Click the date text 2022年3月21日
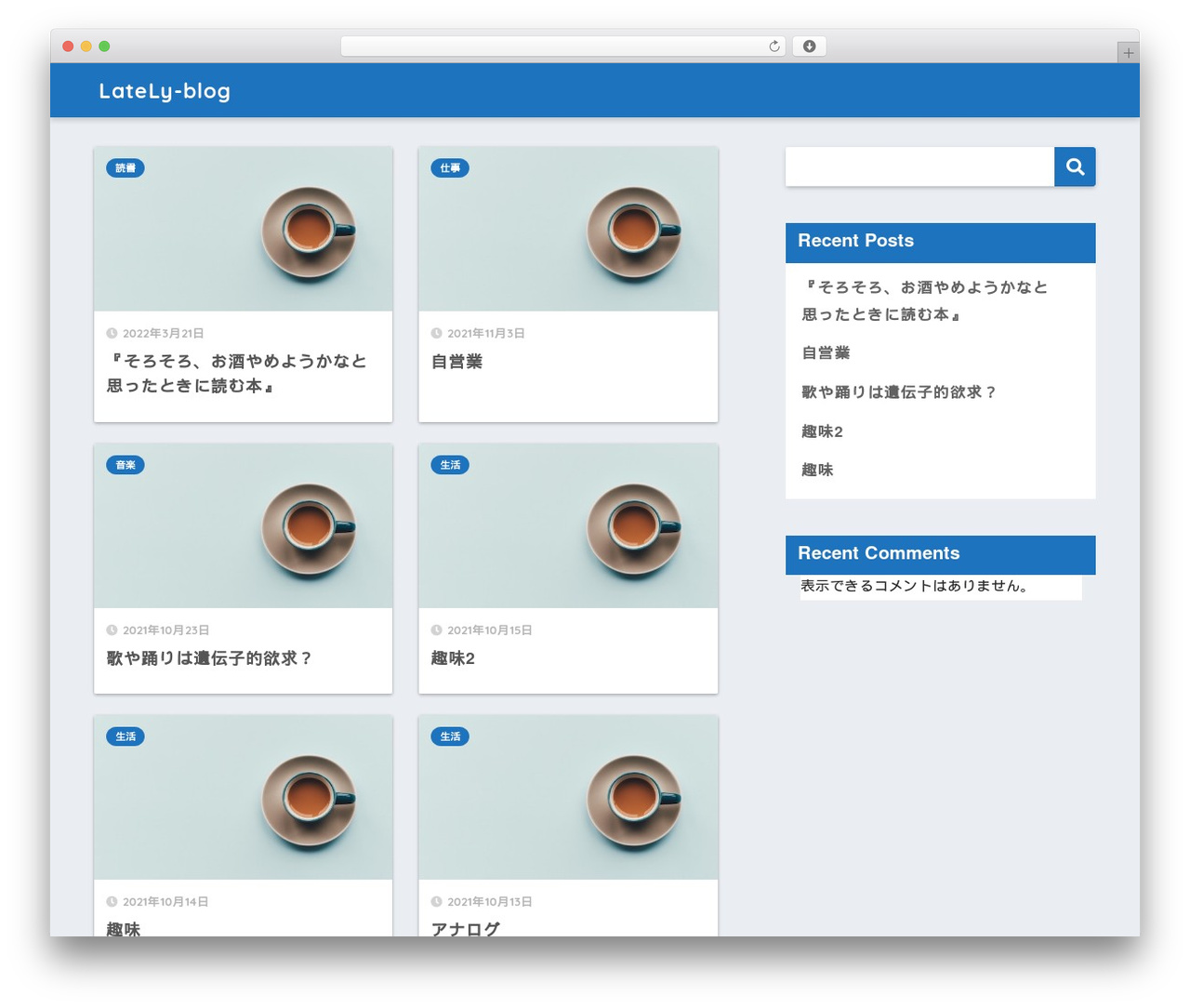Screen dimensions: 1190x1008 [x=163, y=333]
